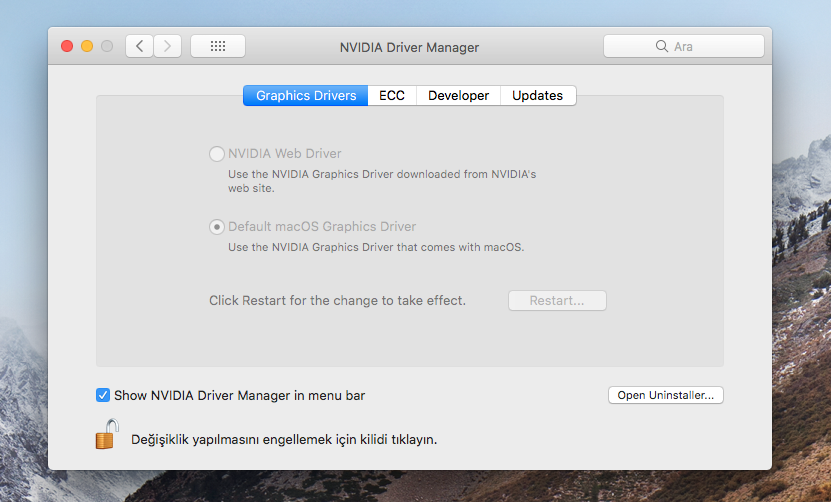Switch to the Updates tab
The image size is (831, 502).
[537, 96]
